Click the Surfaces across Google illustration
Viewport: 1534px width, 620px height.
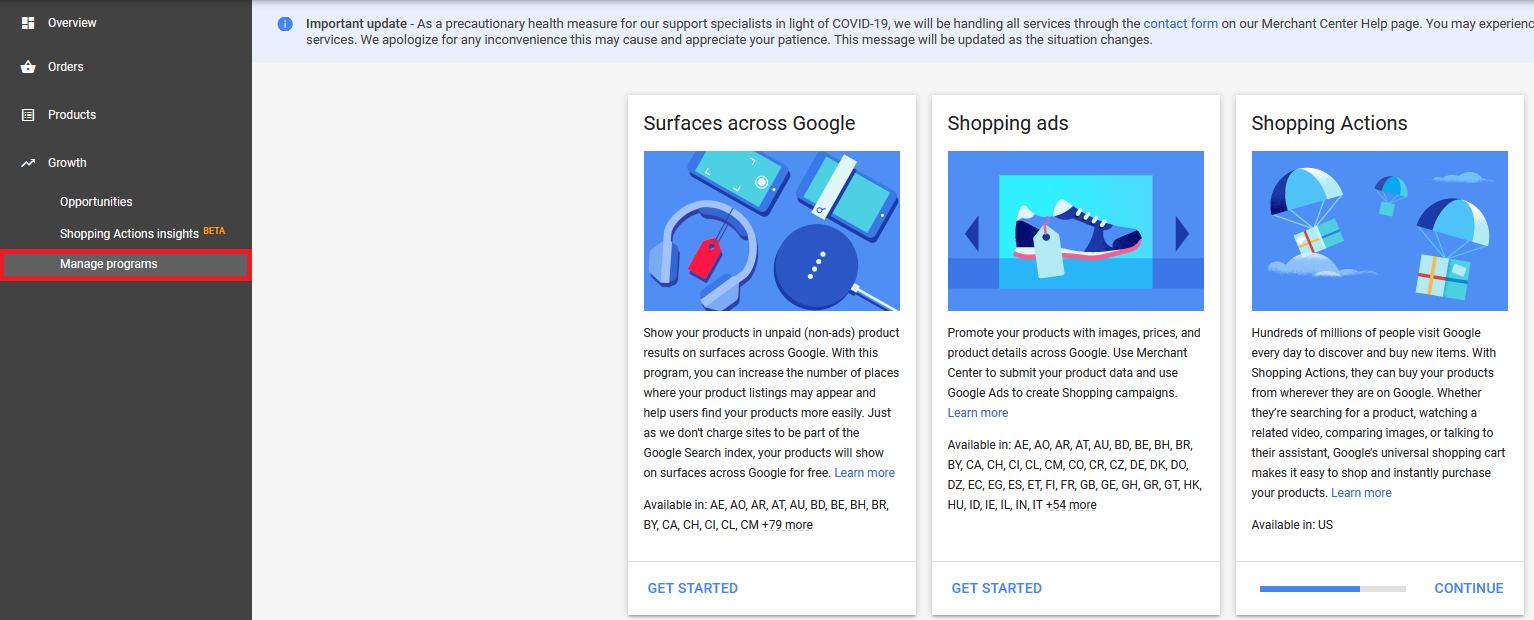click(772, 231)
